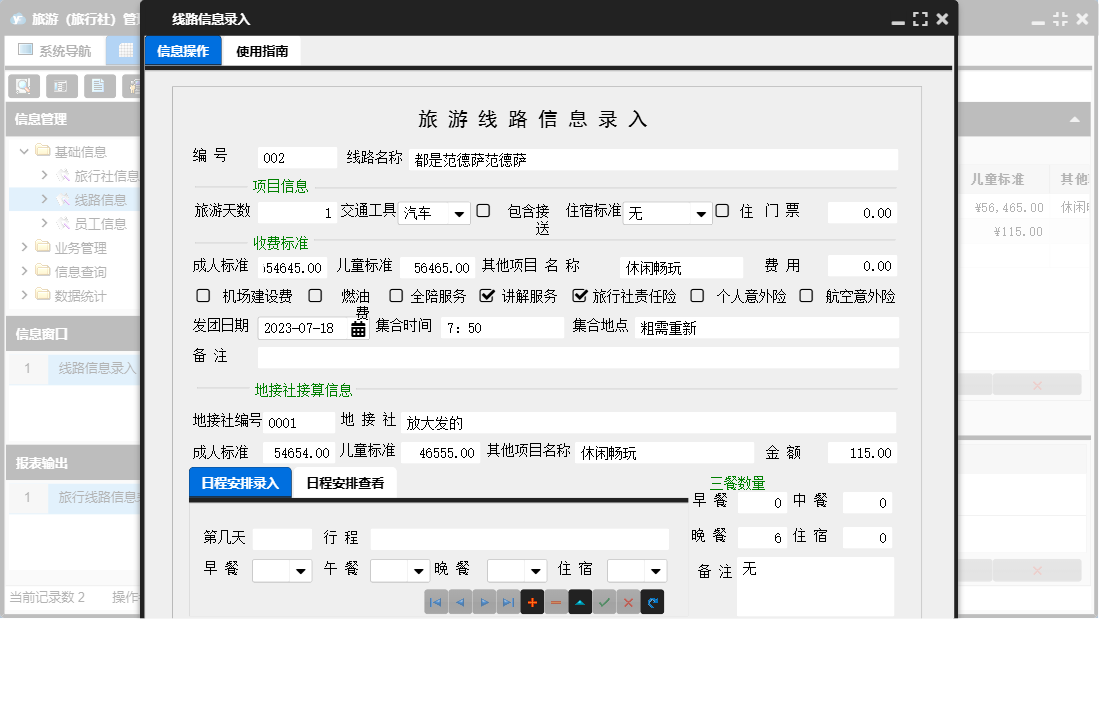
Task: Open the 住宿标准 dropdown showing 无
Action: click(x=699, y=212)
